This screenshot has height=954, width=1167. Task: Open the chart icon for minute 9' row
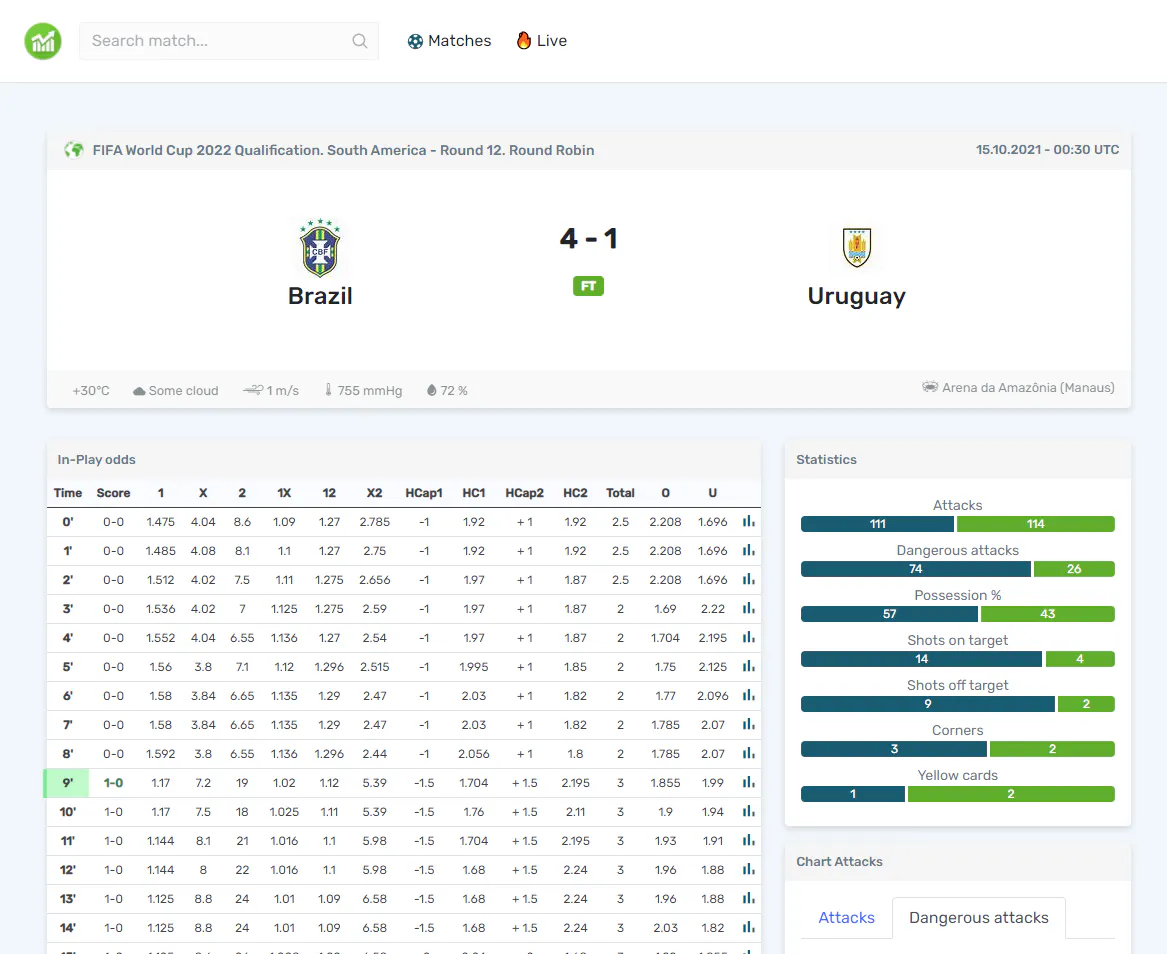(x=748, y=782)
